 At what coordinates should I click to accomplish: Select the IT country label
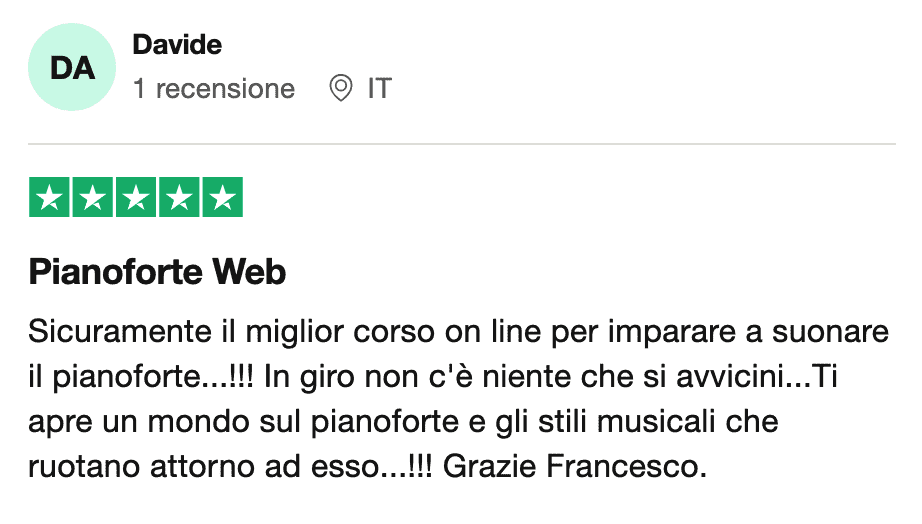pos(380,89)
